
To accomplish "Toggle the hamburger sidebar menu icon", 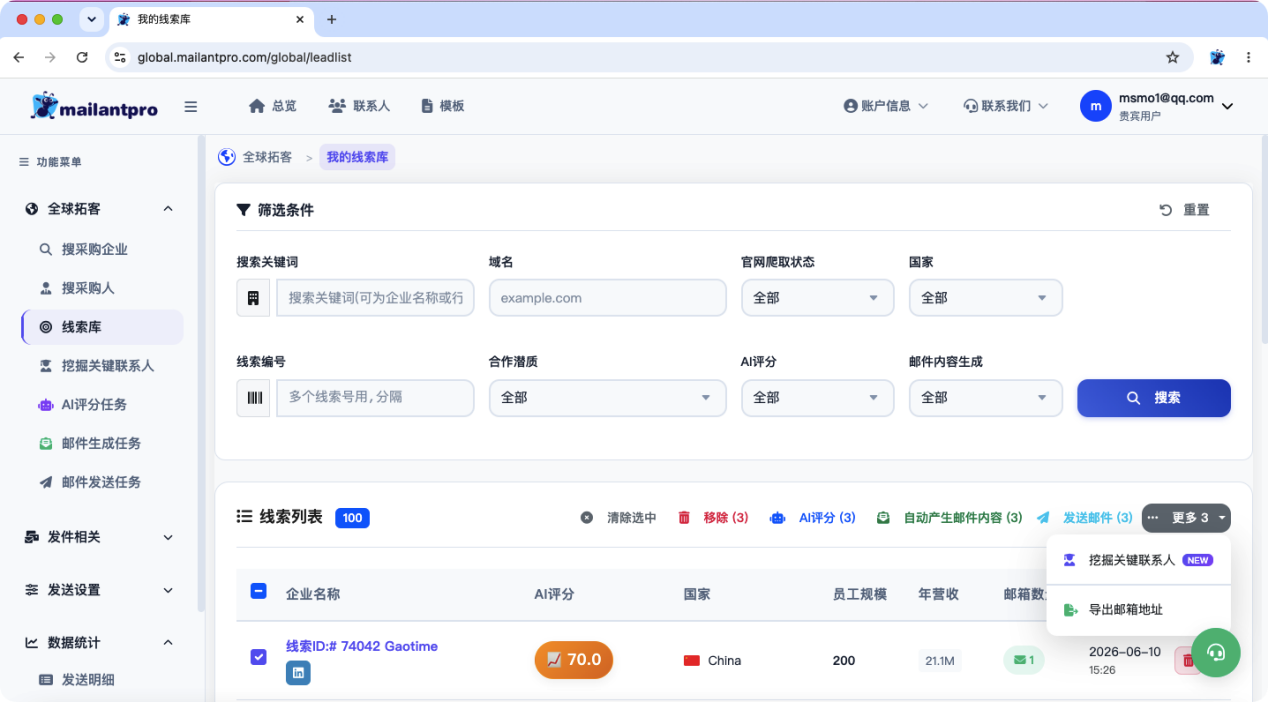I will [x=191, y=107].
